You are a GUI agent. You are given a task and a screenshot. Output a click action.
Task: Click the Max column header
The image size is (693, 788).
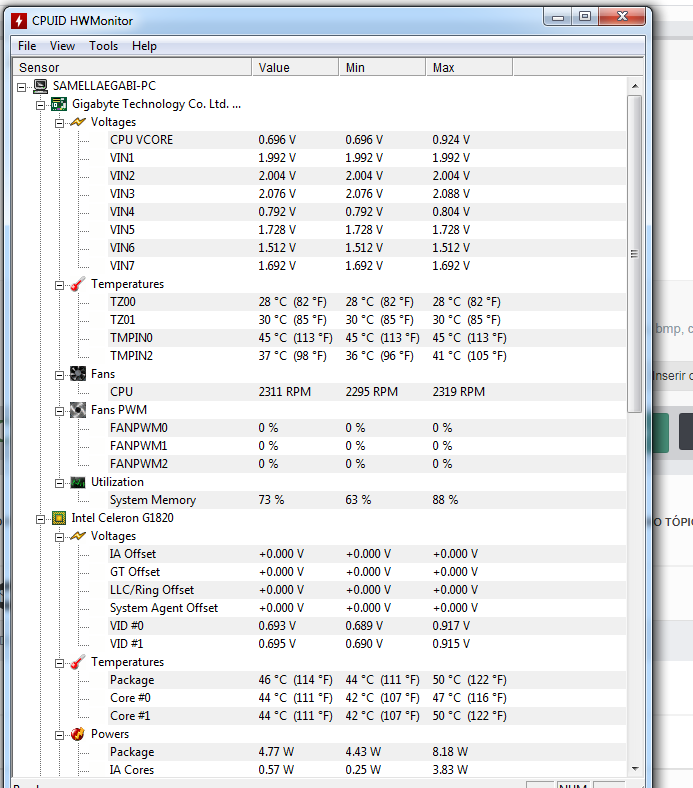(469, 67)
